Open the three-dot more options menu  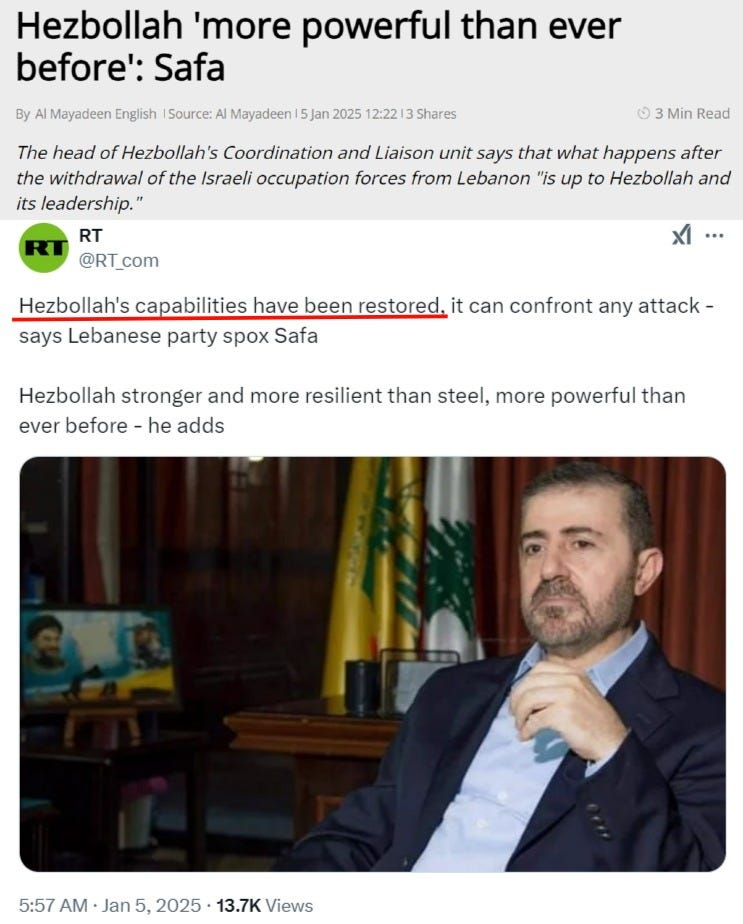coord(714,236)
